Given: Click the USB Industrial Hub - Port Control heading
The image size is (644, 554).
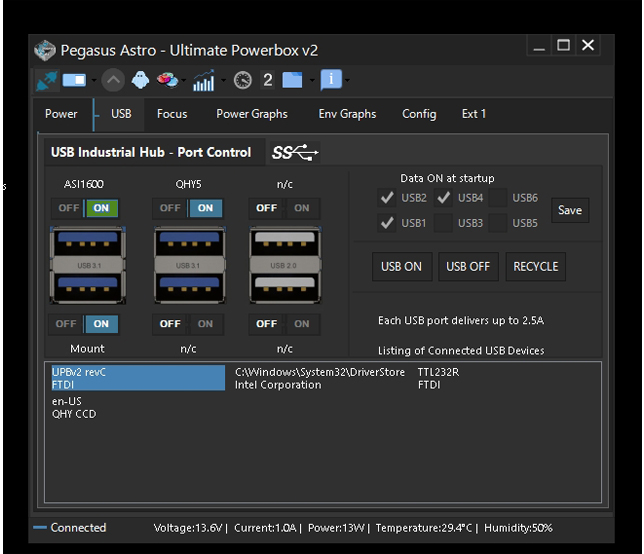Looking at the screenshot, I should tap(151, 152).
